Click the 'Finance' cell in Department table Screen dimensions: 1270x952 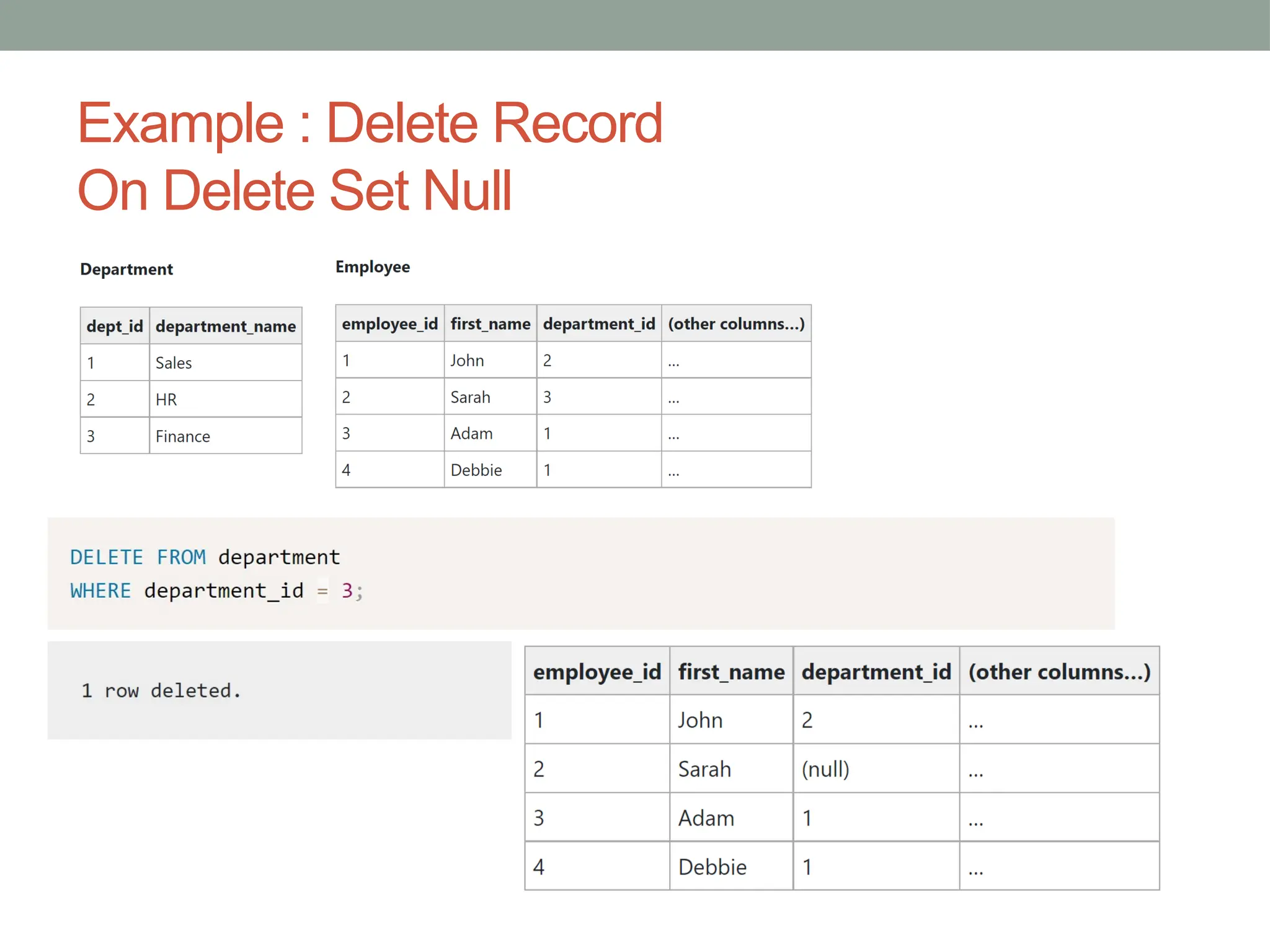226,436
